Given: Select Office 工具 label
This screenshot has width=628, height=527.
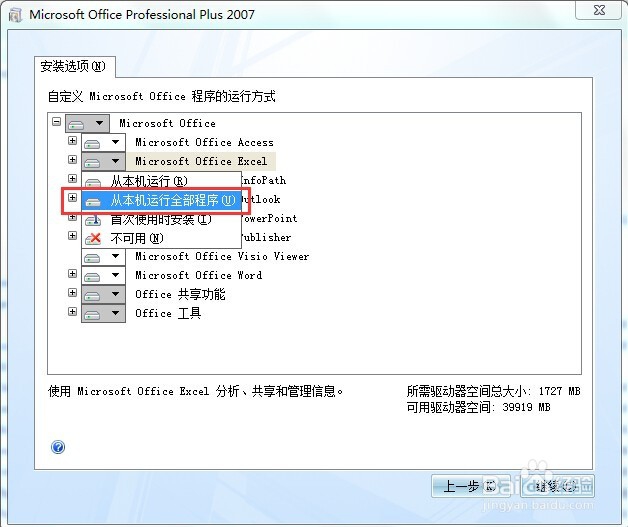Looking at the screenshot, I should [x=168, y=313].
